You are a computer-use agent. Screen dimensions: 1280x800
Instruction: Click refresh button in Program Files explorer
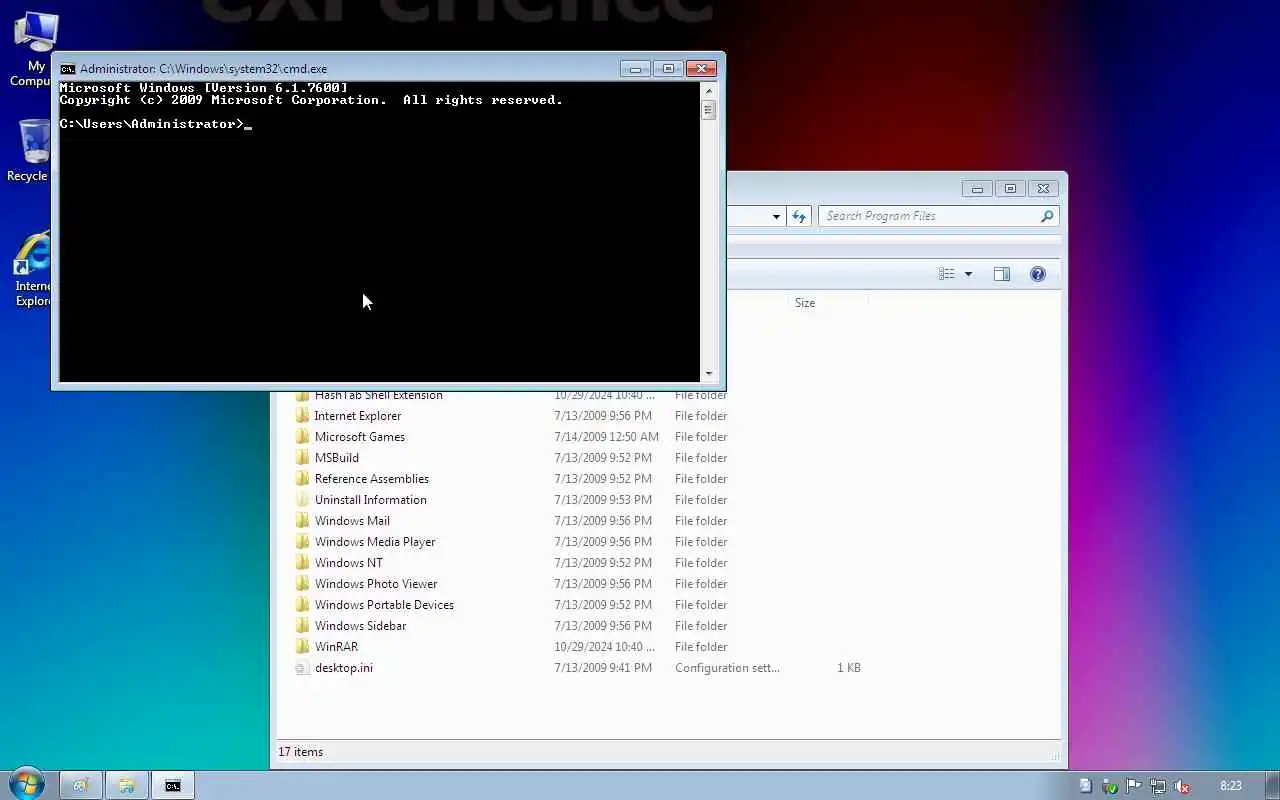798,216
